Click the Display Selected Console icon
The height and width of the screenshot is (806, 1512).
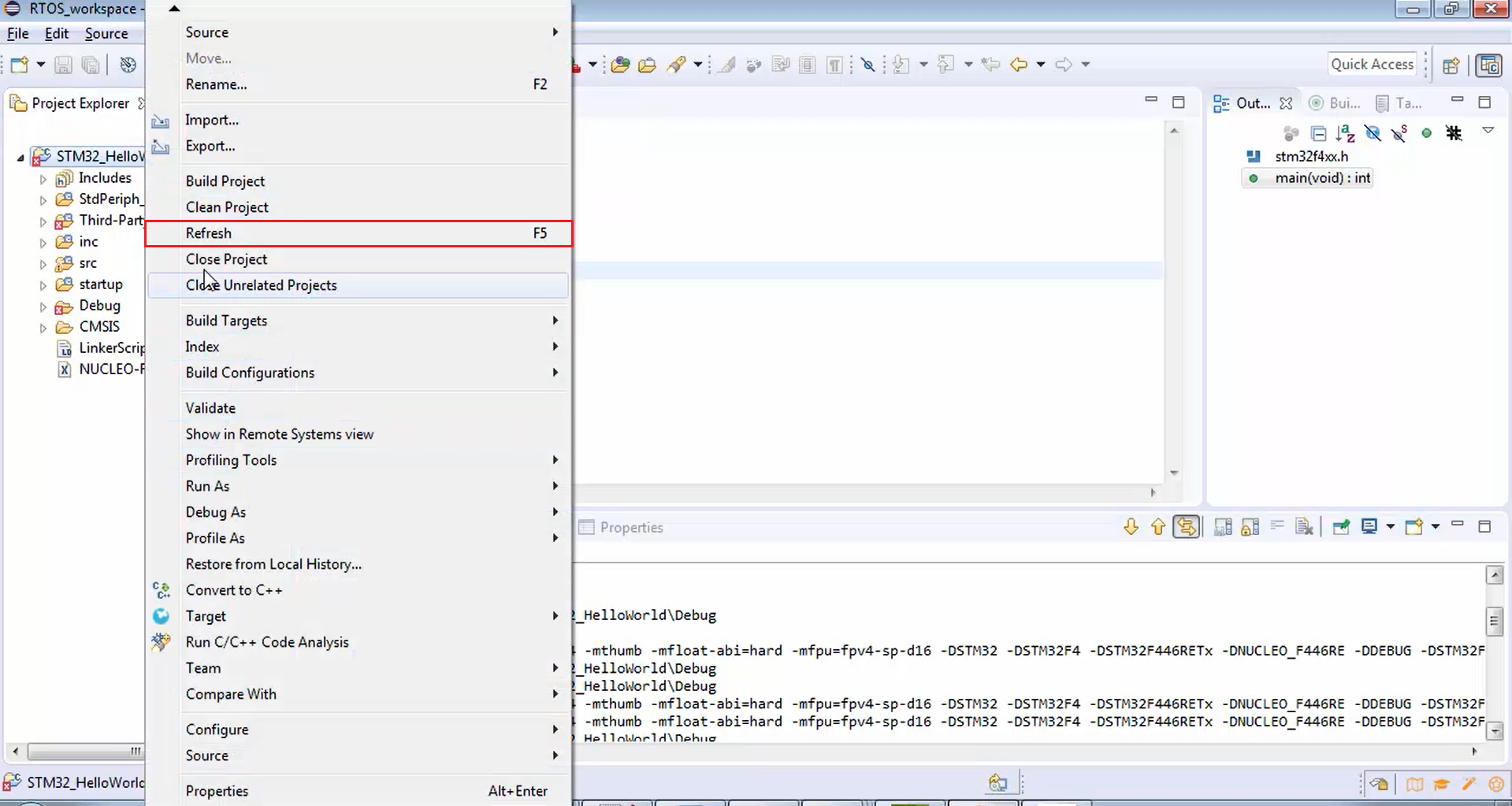tap(1369, 526)
